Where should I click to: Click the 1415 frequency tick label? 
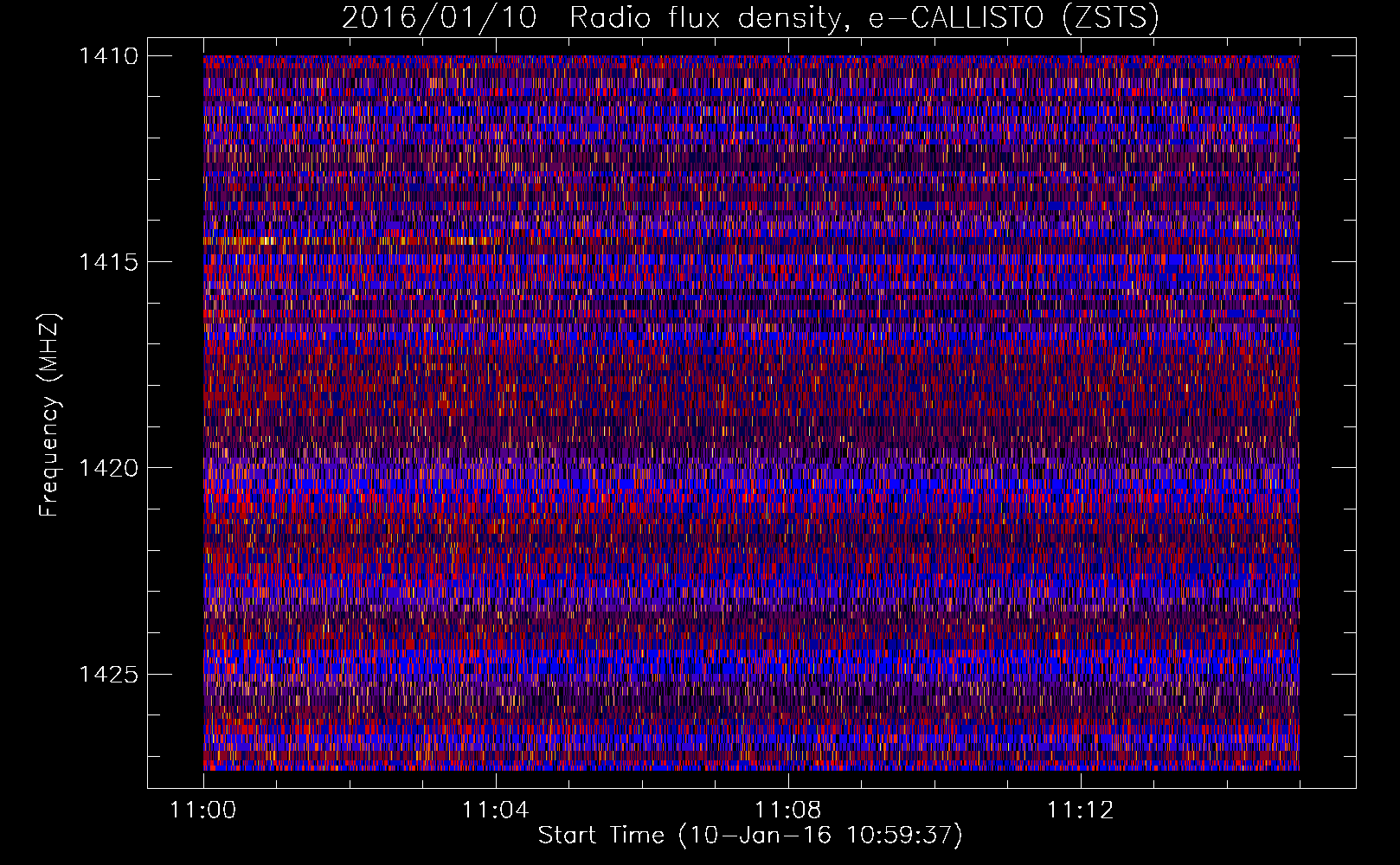109,262
